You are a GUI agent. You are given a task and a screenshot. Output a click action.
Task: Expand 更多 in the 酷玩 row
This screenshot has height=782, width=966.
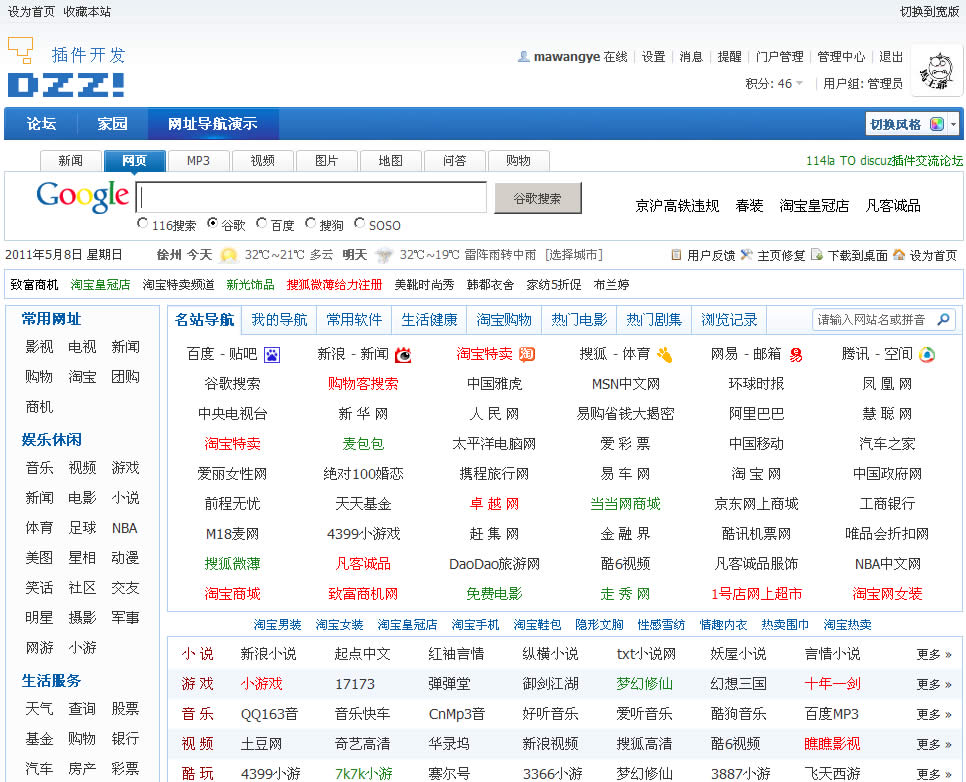click(934, 774)
